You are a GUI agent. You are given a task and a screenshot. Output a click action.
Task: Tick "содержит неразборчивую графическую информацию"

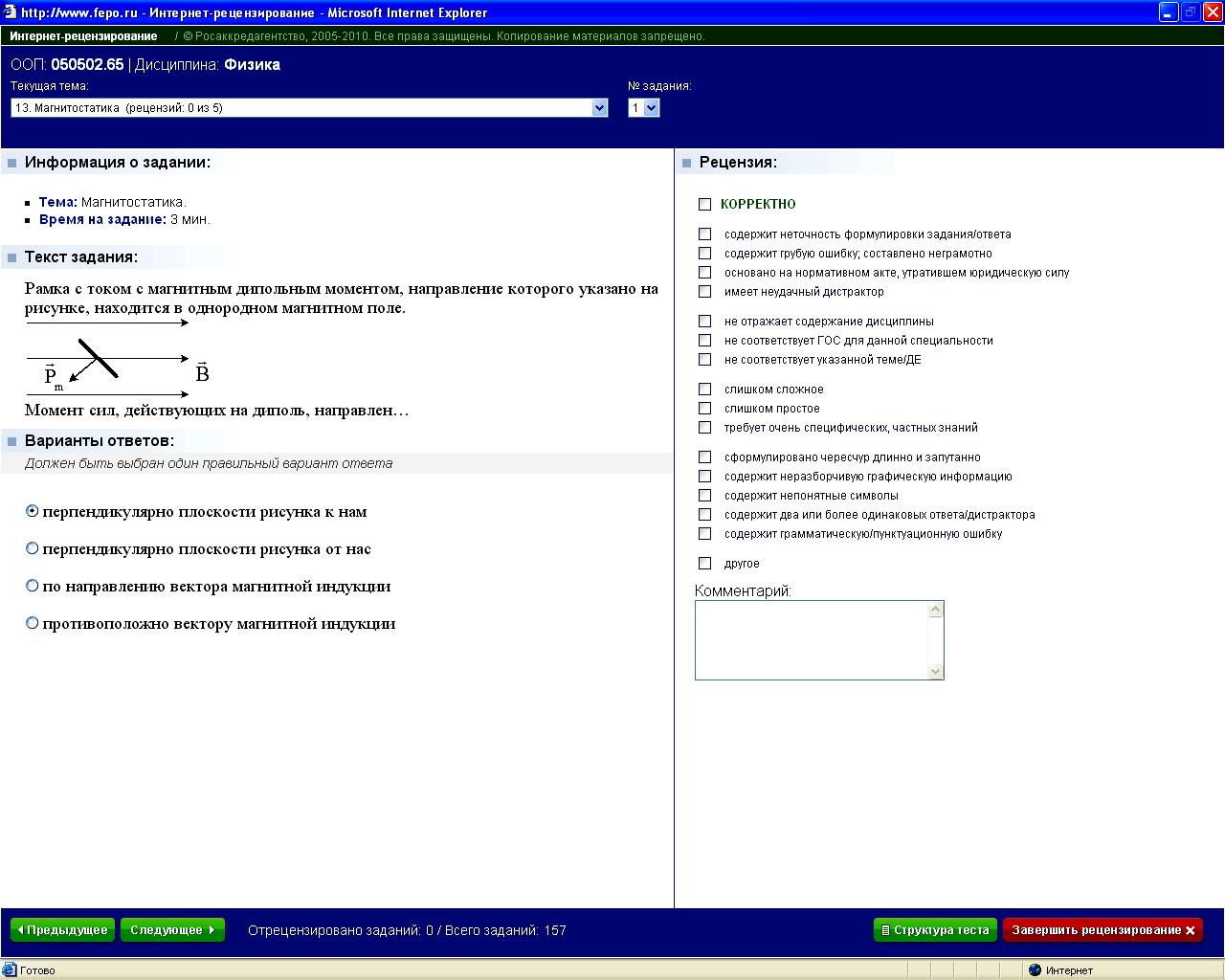pos(705,476)
